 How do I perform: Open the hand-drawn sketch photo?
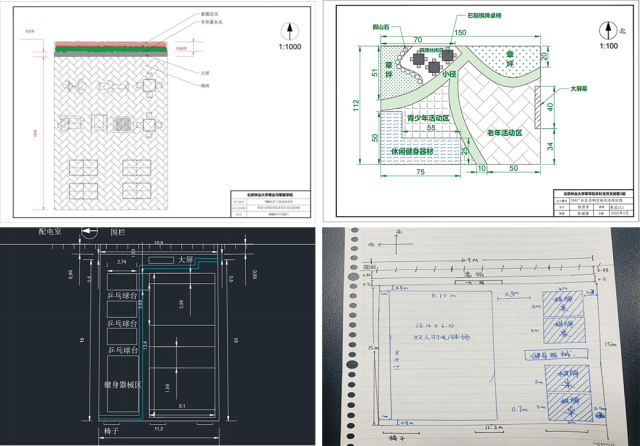point(481,335)
